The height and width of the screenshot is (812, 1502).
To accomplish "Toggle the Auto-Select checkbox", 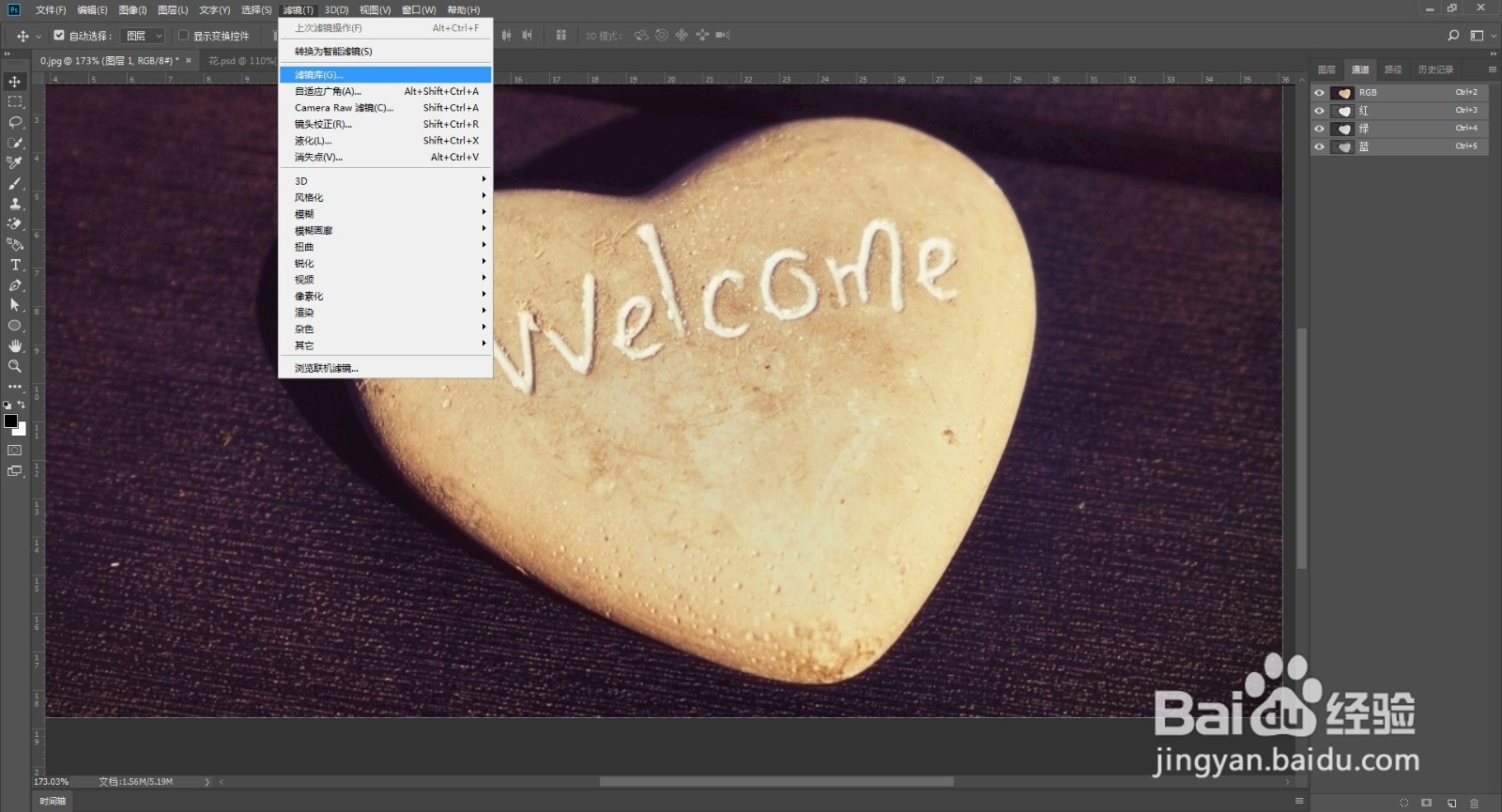I will coord(59,36).
